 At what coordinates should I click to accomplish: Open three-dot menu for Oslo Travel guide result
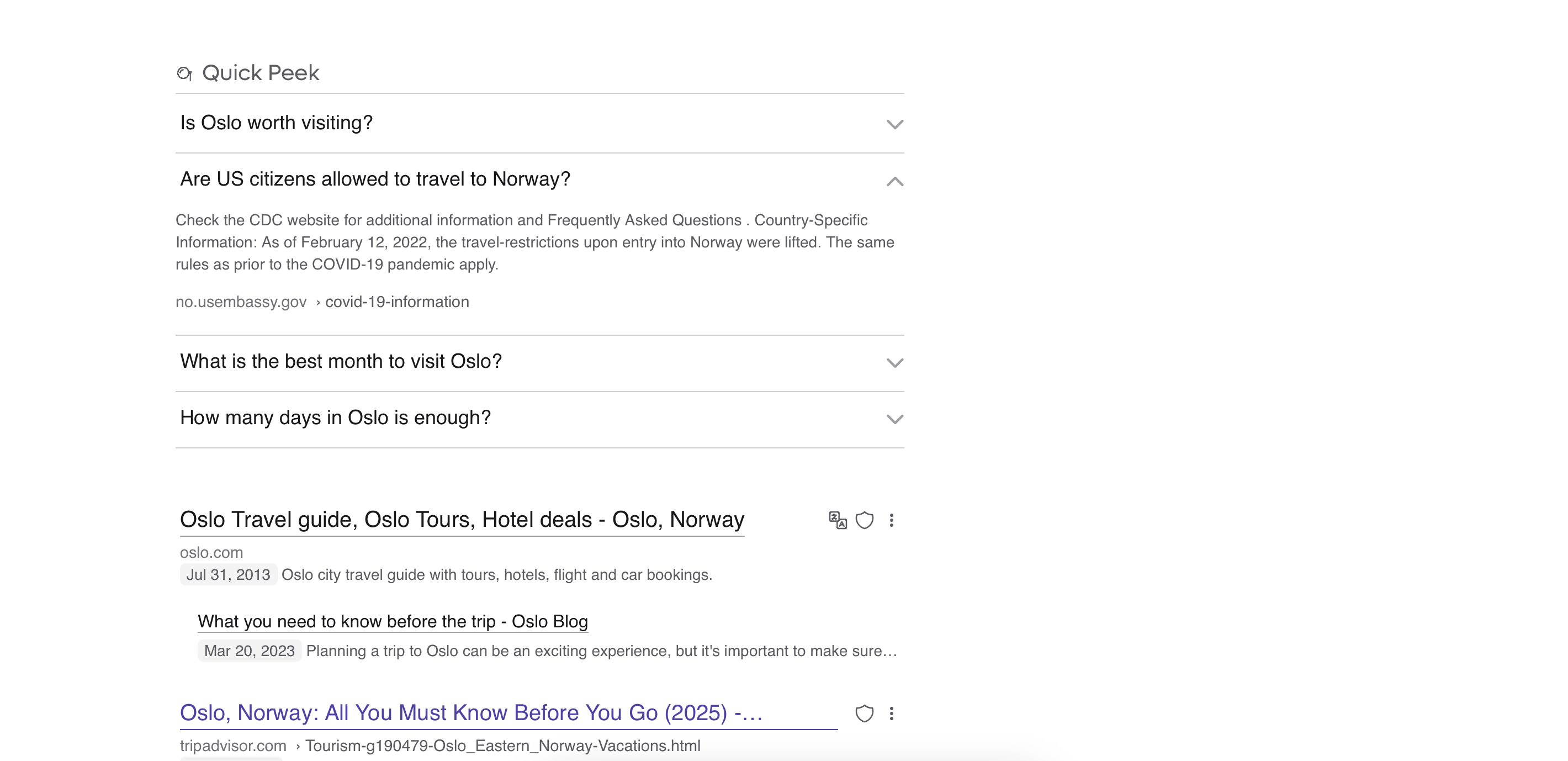(x=892, y=521)
